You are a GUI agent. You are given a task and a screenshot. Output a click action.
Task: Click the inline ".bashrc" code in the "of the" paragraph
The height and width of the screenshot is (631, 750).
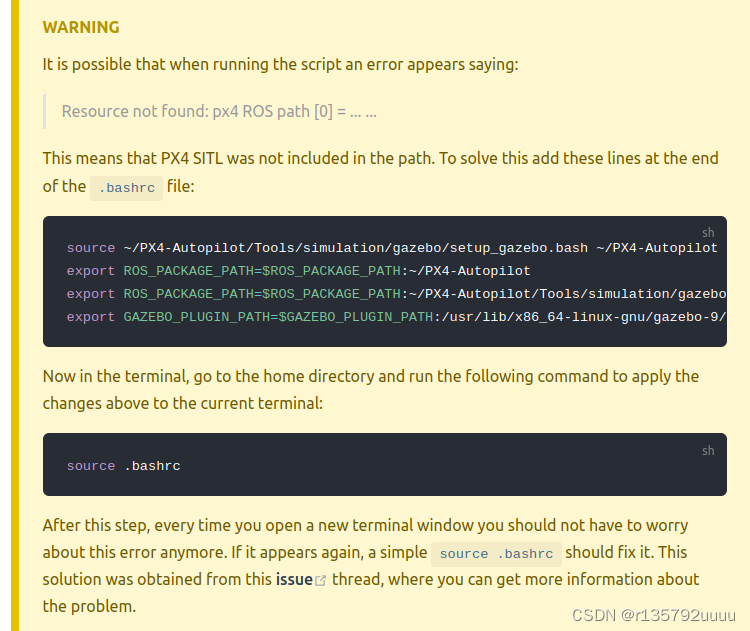point(127,188)
